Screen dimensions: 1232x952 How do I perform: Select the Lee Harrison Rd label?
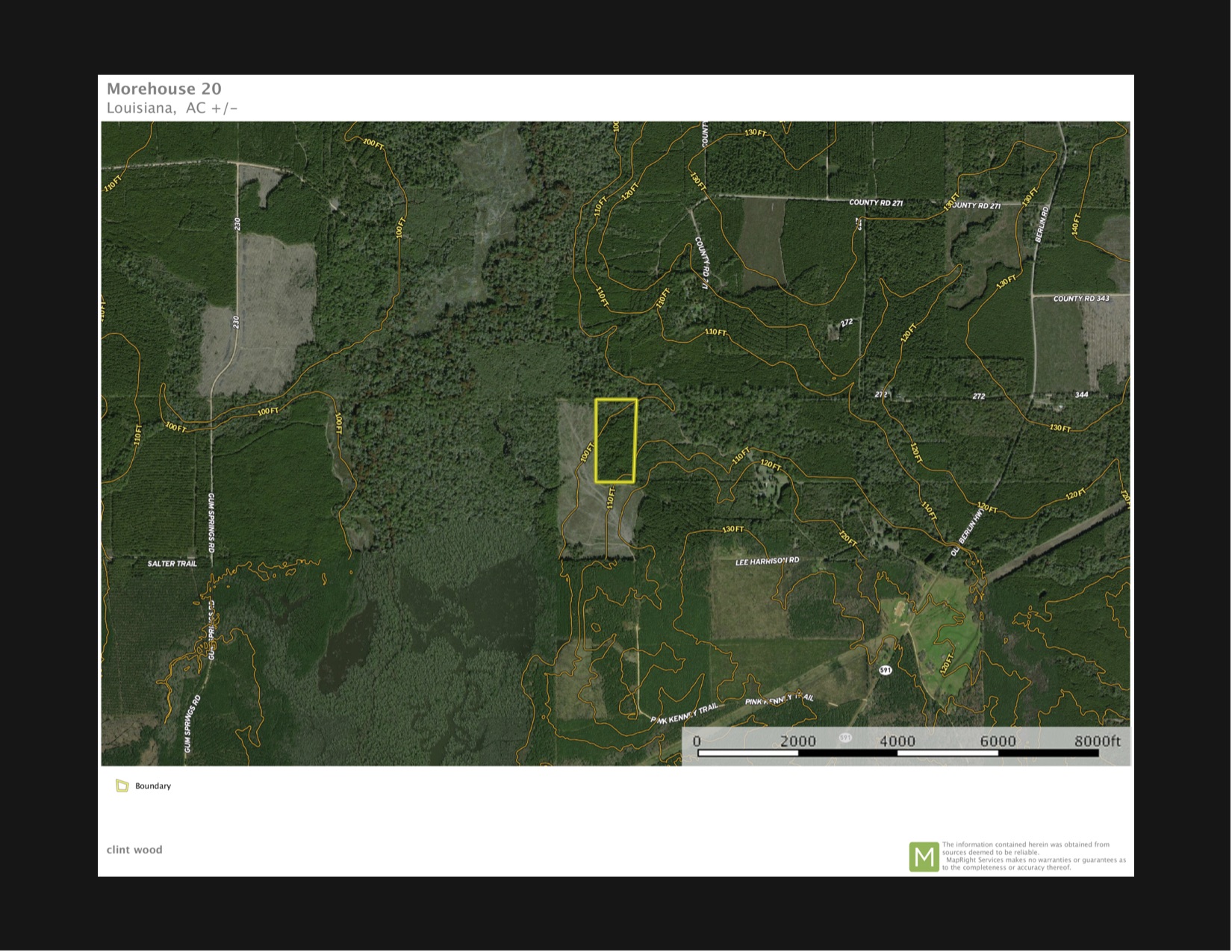[767, 561]
